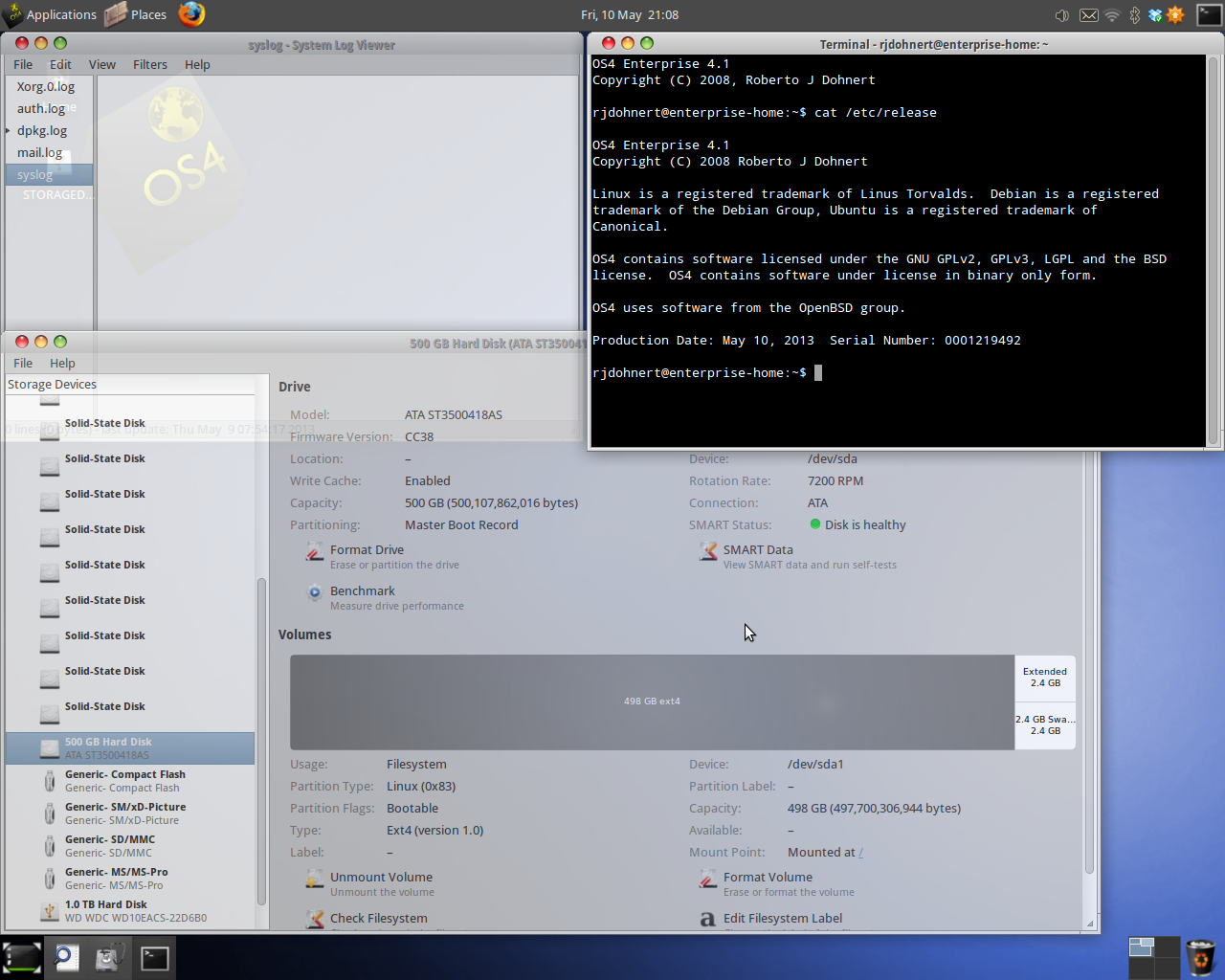This screenshot has height=980, width=1225.
Task: Select the 500 GB Hard Disk entry
Action: pos(130,748)
